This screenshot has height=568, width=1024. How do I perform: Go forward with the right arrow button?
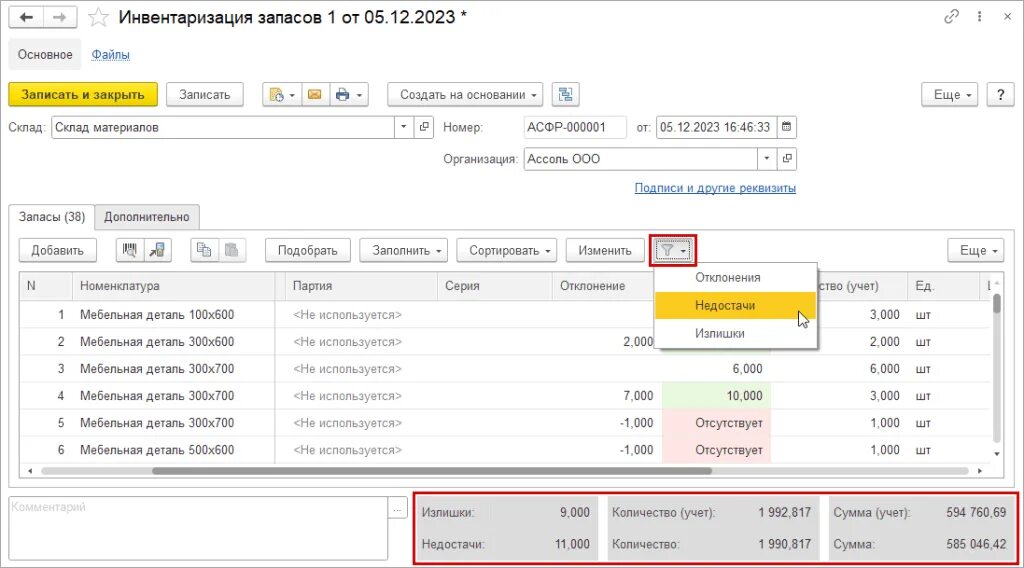[60, 18]
